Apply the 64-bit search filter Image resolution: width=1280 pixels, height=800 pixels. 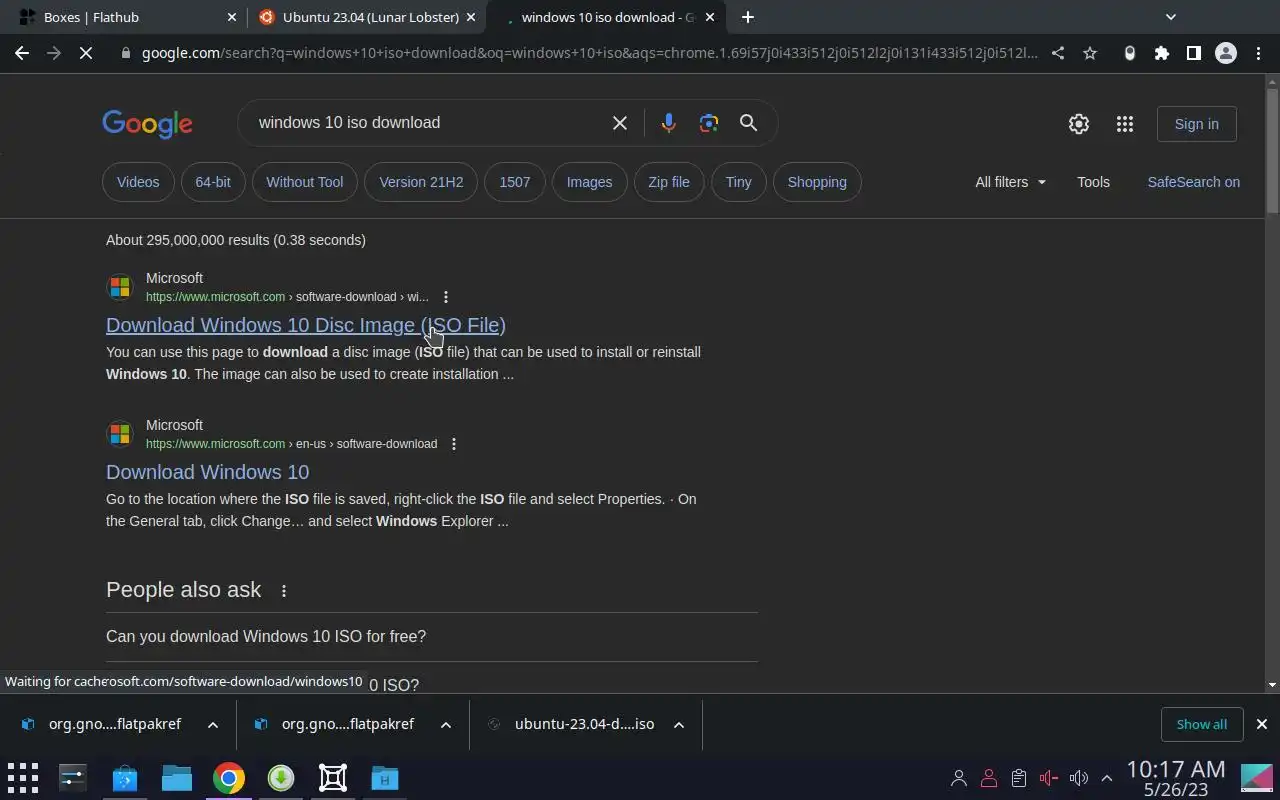(x=213, y=182)
